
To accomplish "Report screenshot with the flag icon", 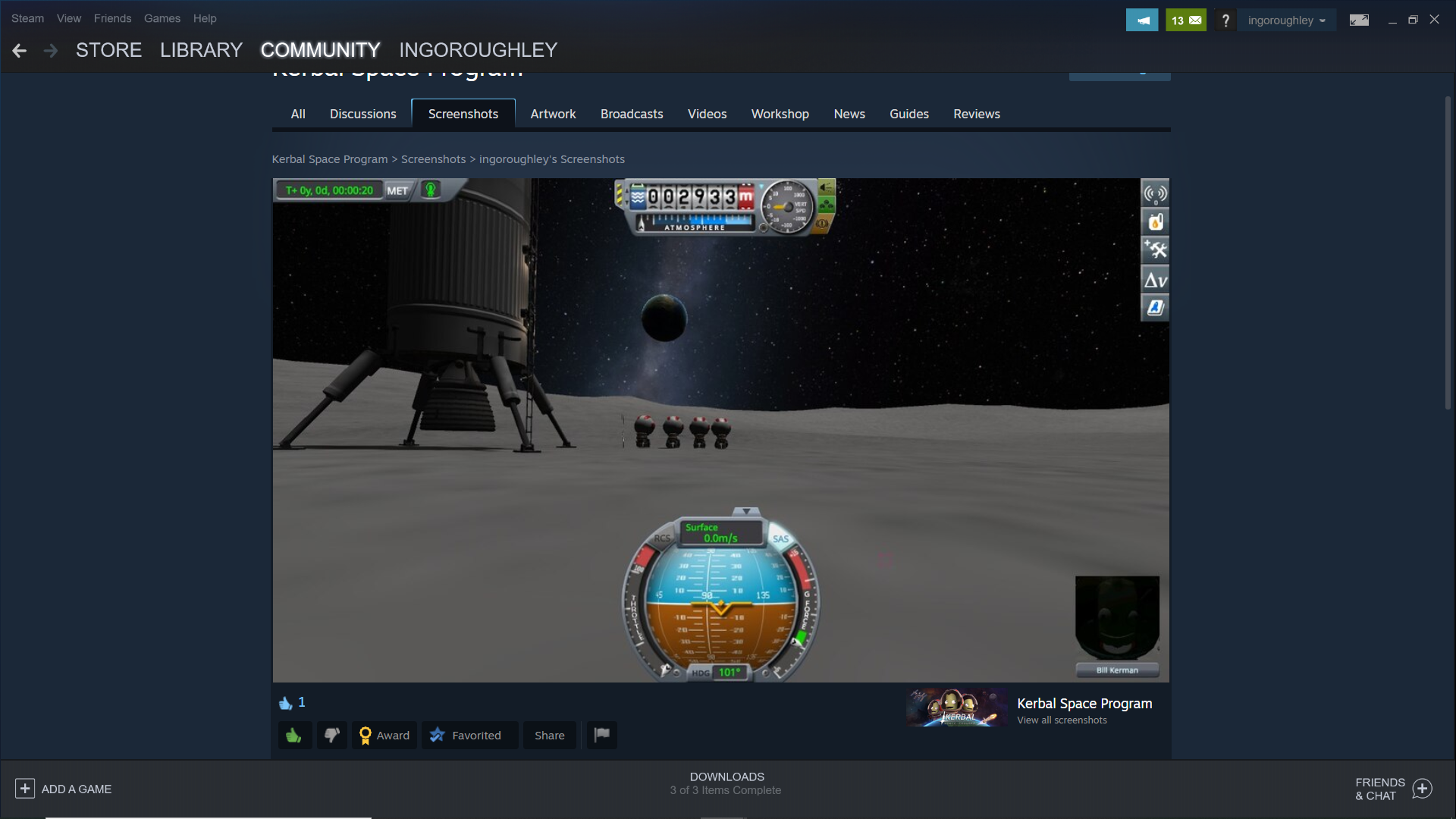I will click(602, 735).
